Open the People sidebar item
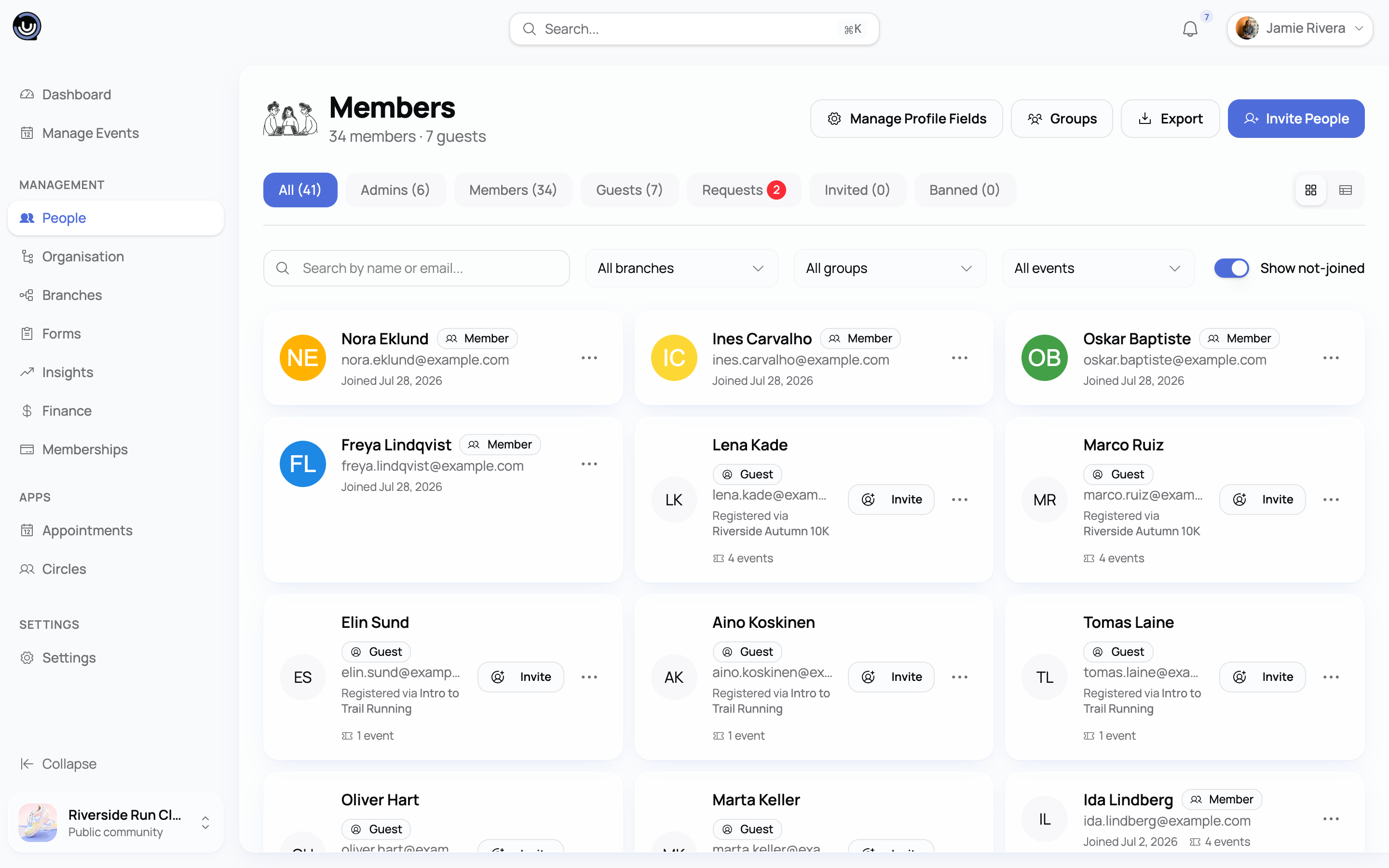Viewport: 1389px width, 868px height. pyautogui.click(x=115, y=218)
